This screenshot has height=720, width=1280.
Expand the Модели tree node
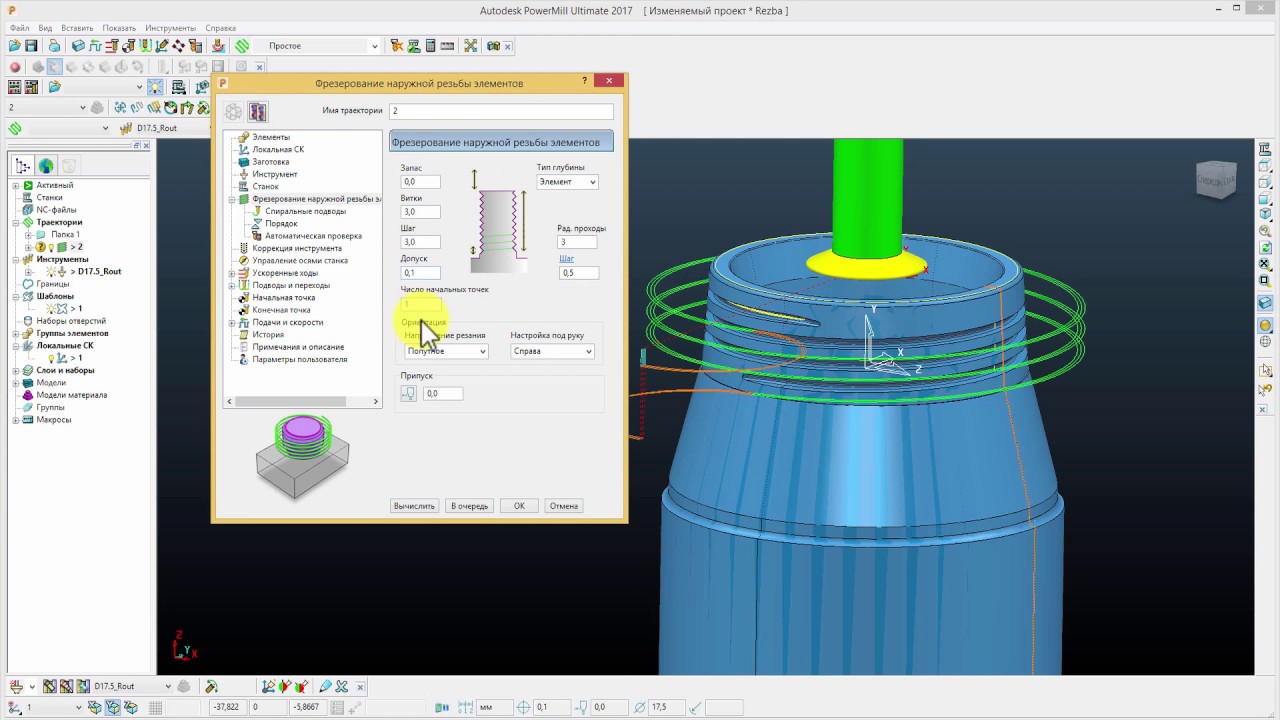tap(16, 383)
